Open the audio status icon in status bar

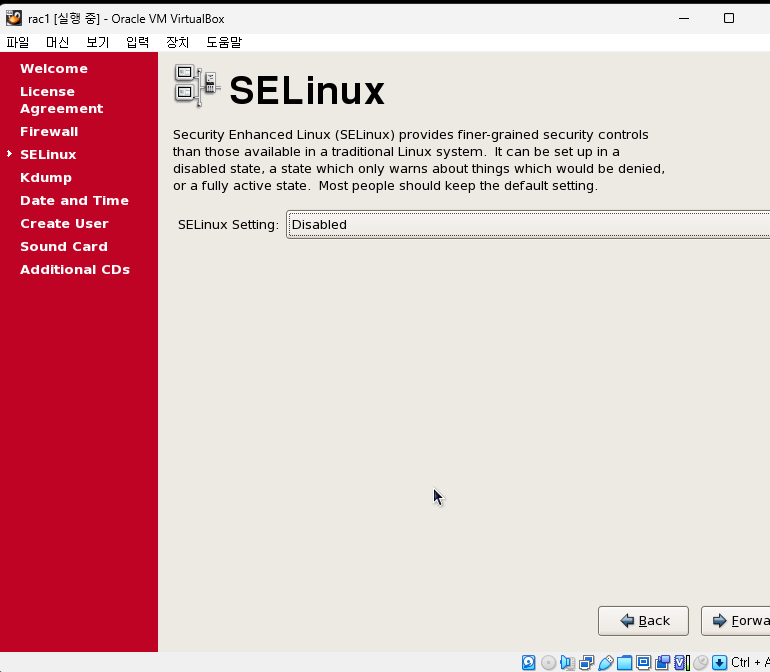pos(567,662)
